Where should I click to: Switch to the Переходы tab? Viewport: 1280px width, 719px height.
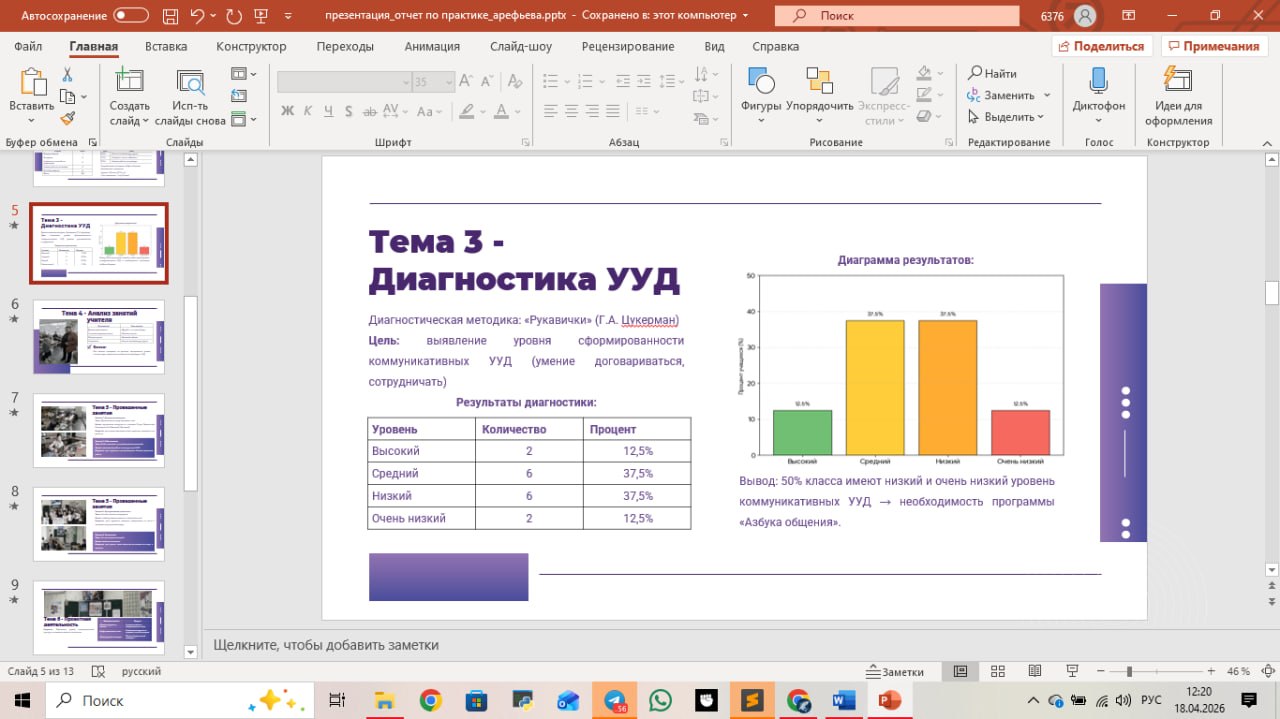(x=345, y=46)
